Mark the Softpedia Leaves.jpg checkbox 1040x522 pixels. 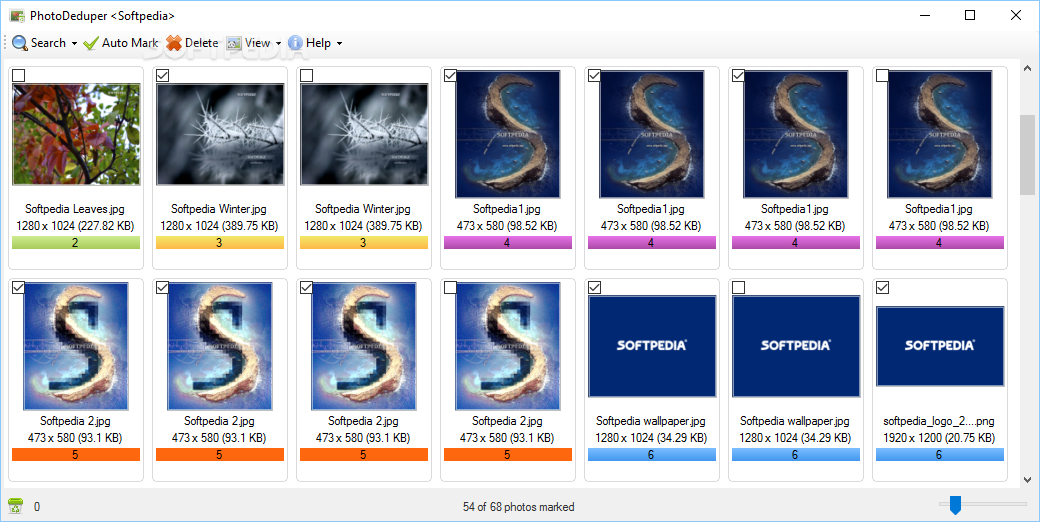19,76
